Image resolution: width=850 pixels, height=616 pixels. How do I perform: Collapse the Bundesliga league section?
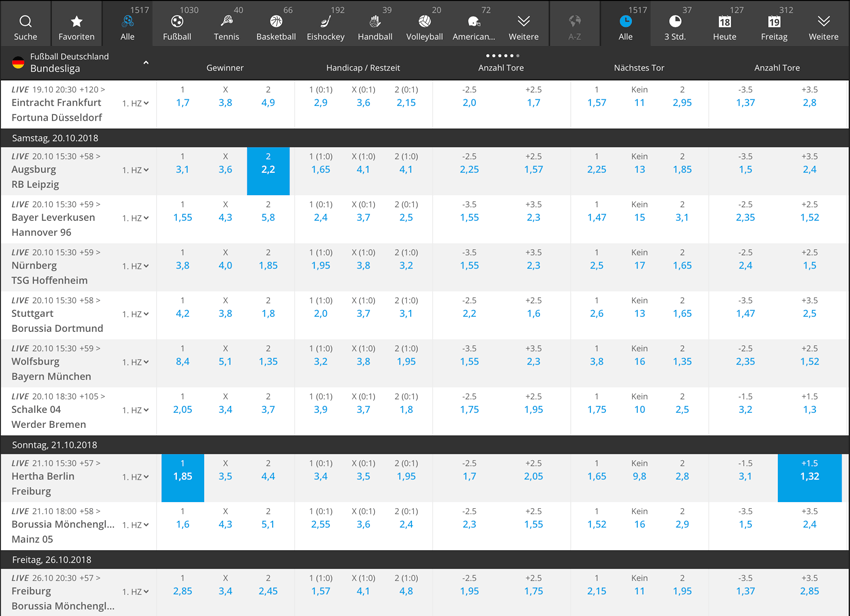tap(146, 63)
